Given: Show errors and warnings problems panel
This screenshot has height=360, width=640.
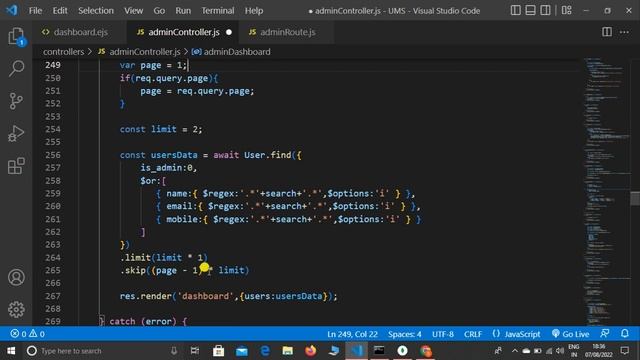Looking at the screenshot, I should pos(27,334).
